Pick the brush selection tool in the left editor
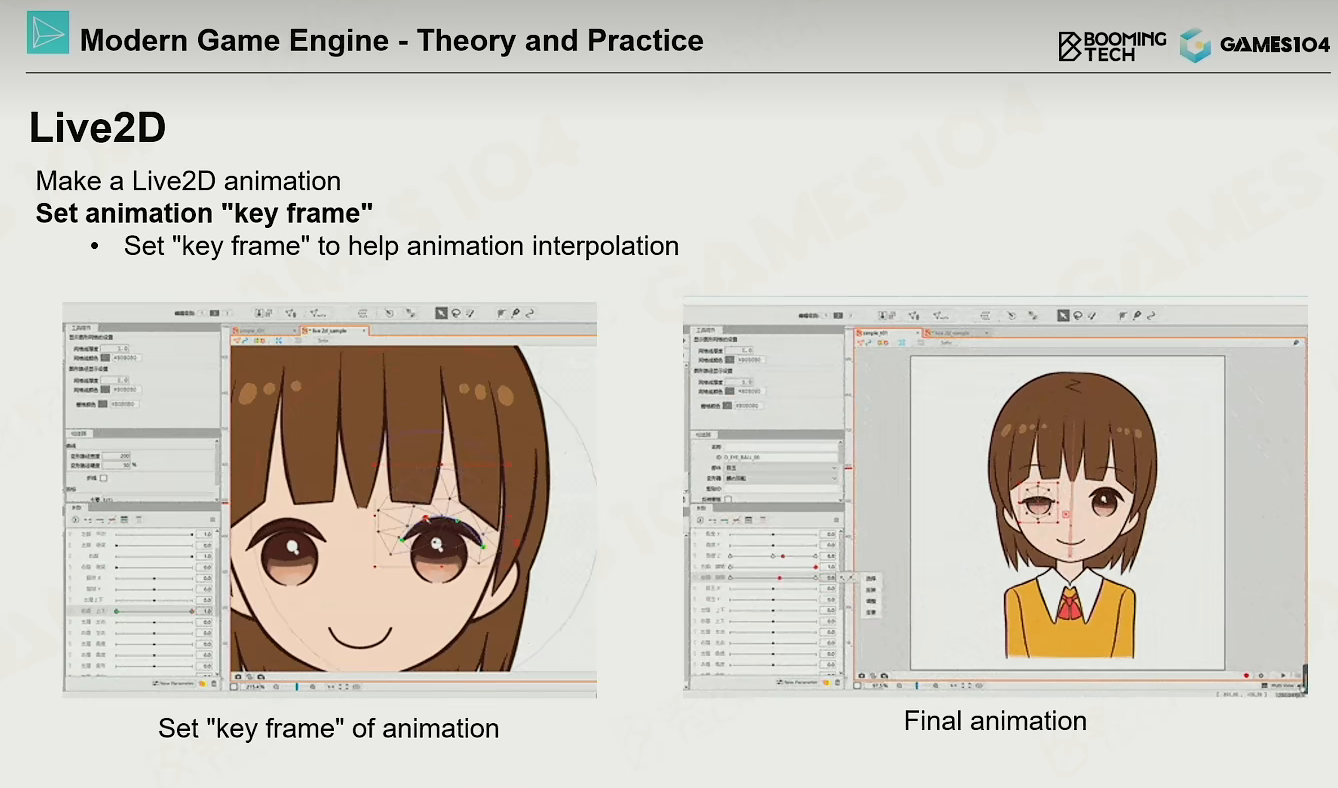 pyautogui.click(x=469, y=313)
